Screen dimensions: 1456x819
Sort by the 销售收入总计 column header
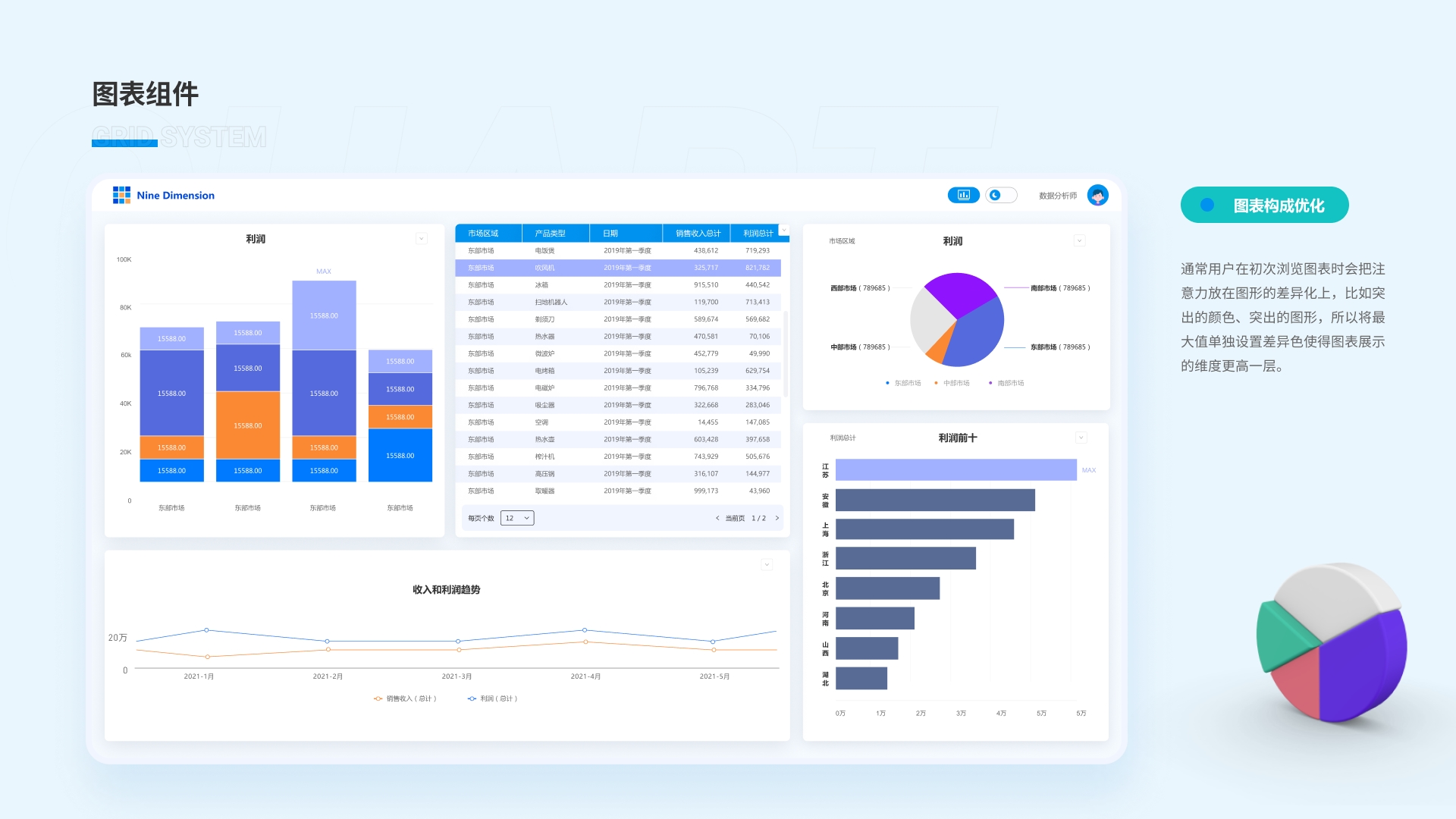coord(698,233)
